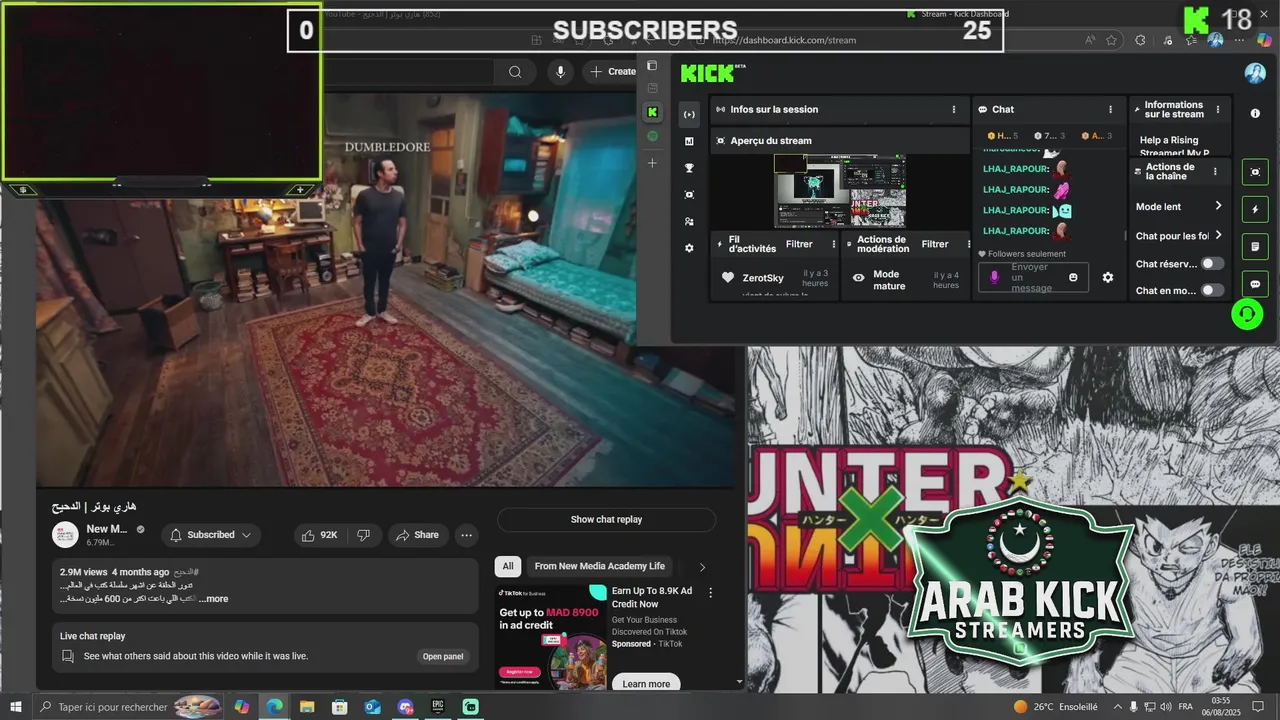The image size is (1280, 720).
Task: Open YouTube video more actions ellipsis
Action: click(x=466, y=535)
